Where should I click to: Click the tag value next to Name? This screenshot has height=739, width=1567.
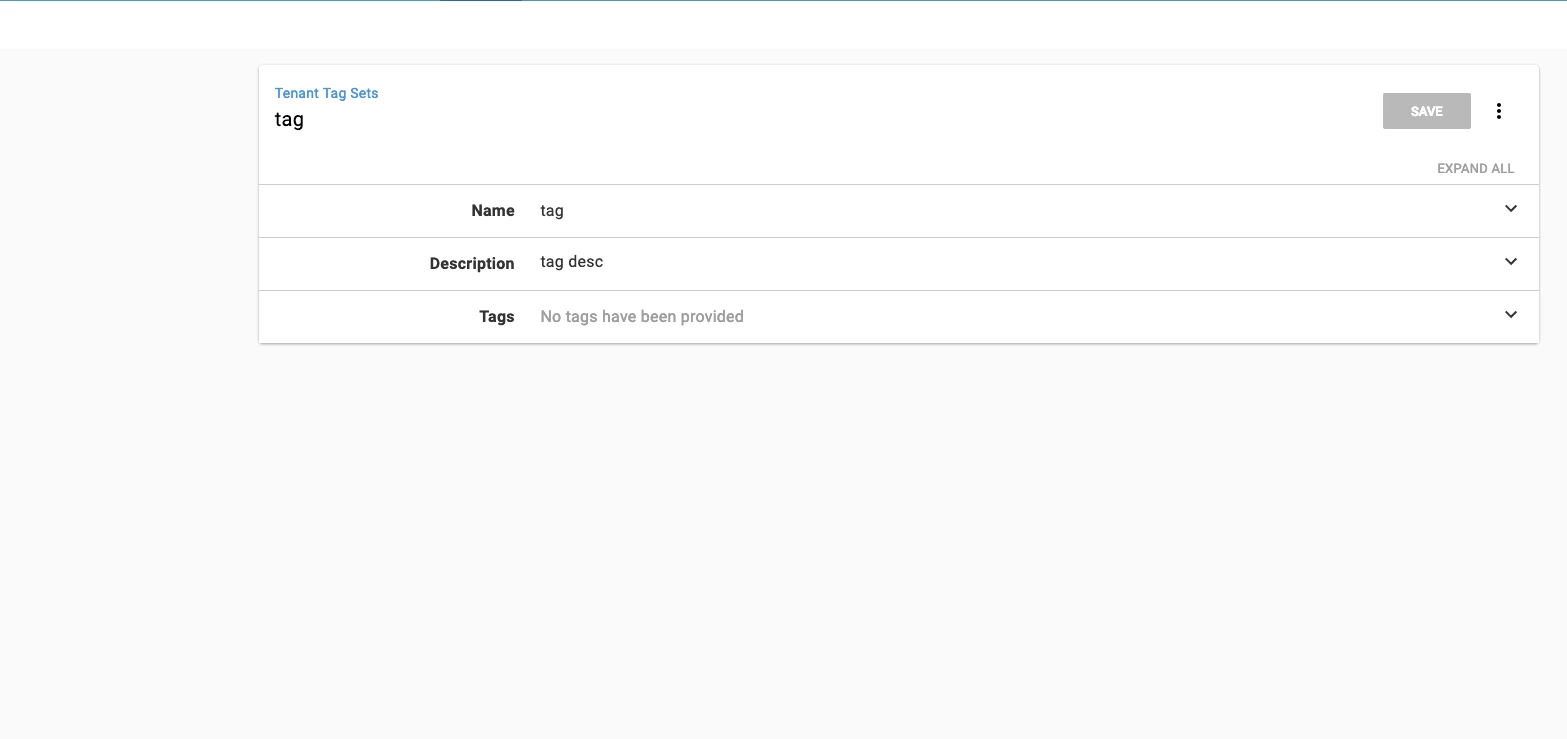[x=551, y=210]
